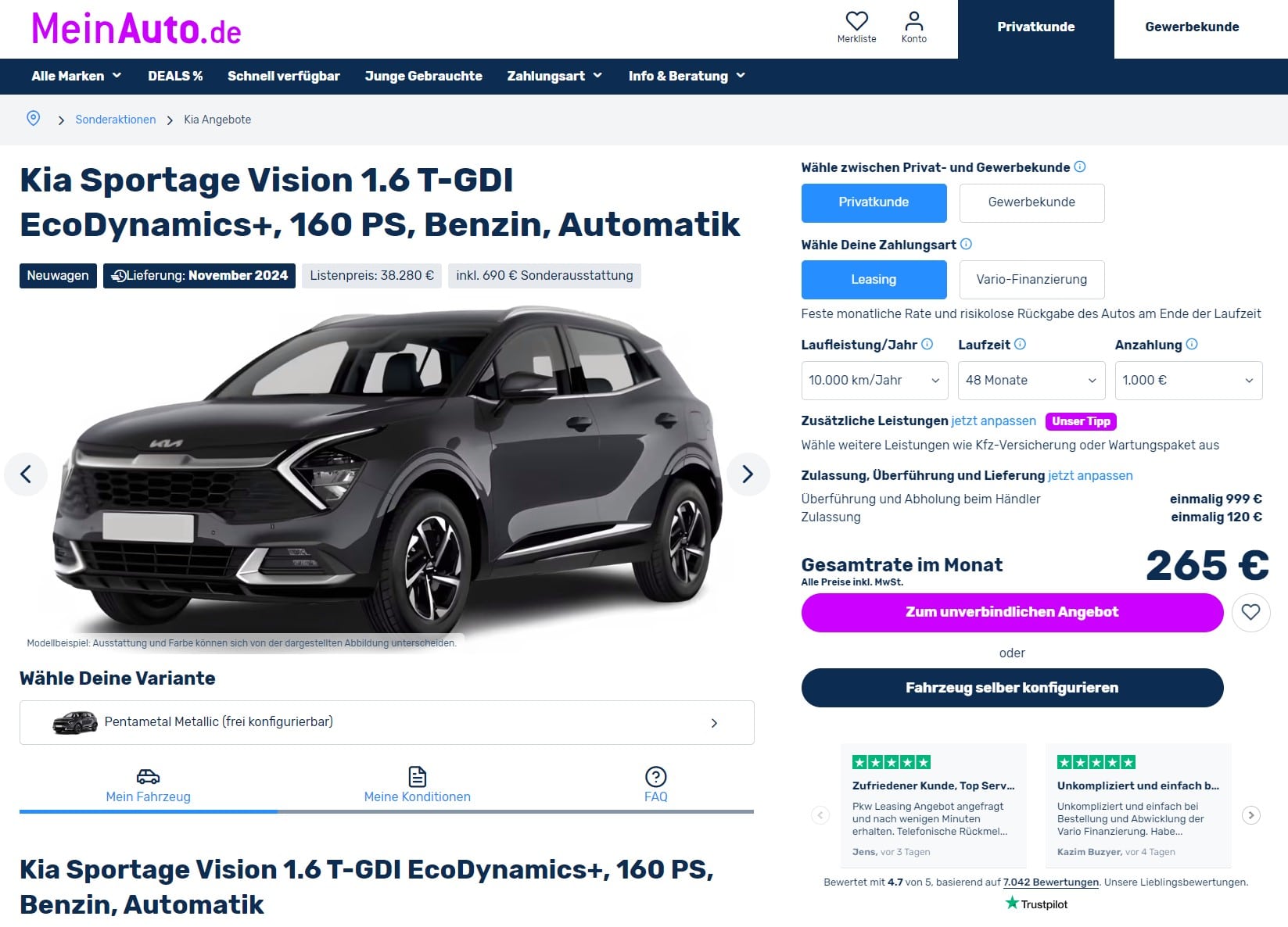Open DEALS % in navigation bar
This screenshot has width=1288, height=927.
[x=175, y=76]
